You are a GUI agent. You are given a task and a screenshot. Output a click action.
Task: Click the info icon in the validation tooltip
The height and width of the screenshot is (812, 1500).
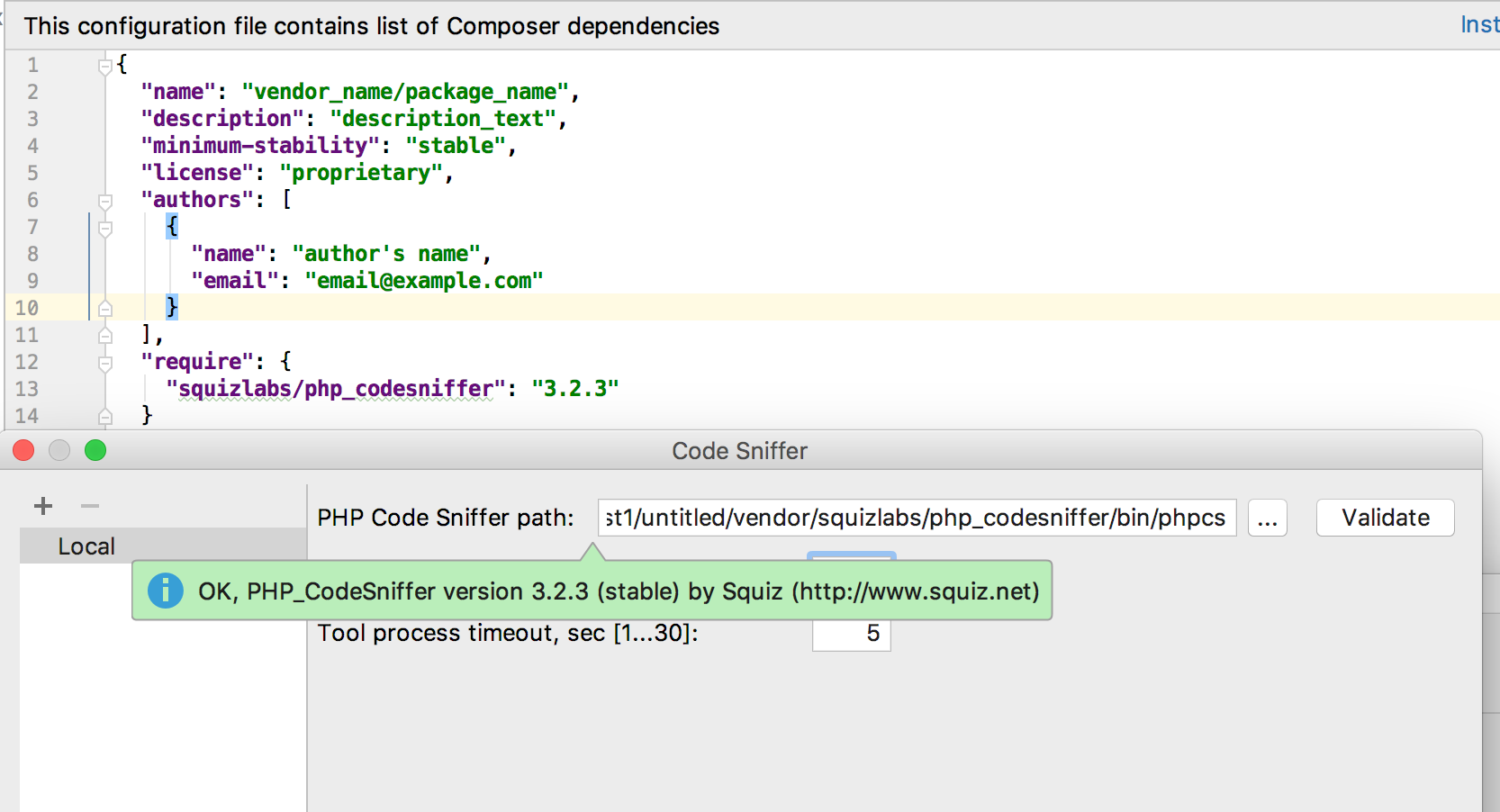tap(166, 591)
